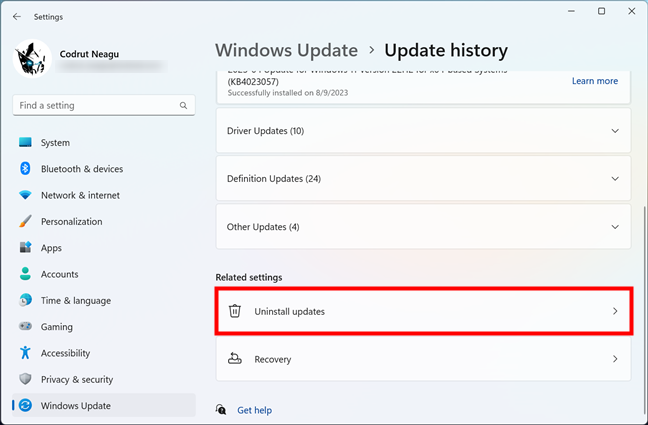
Task: Click the Recovery icon
Action: coord(235,358)
